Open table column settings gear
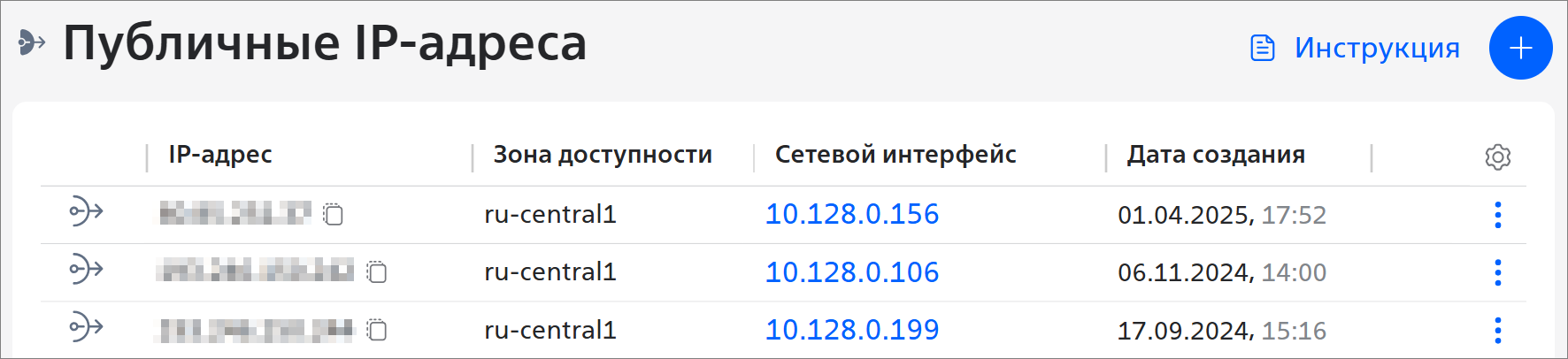1568x359 pixels. tap(1497, 157)
